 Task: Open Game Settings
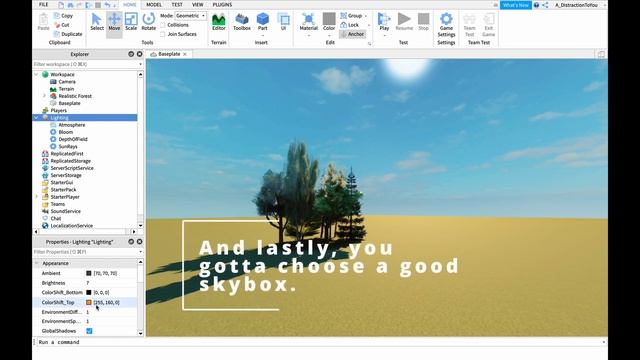coord(446,24)
